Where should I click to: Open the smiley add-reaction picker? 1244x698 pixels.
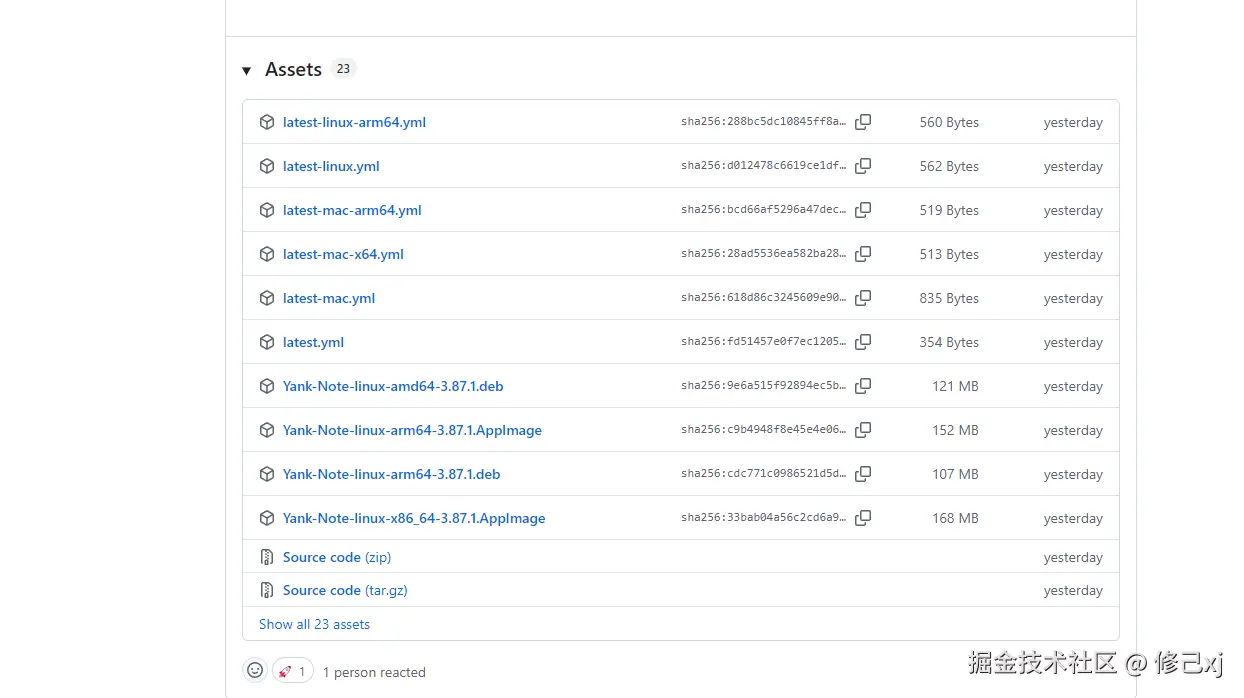point(255,670)
